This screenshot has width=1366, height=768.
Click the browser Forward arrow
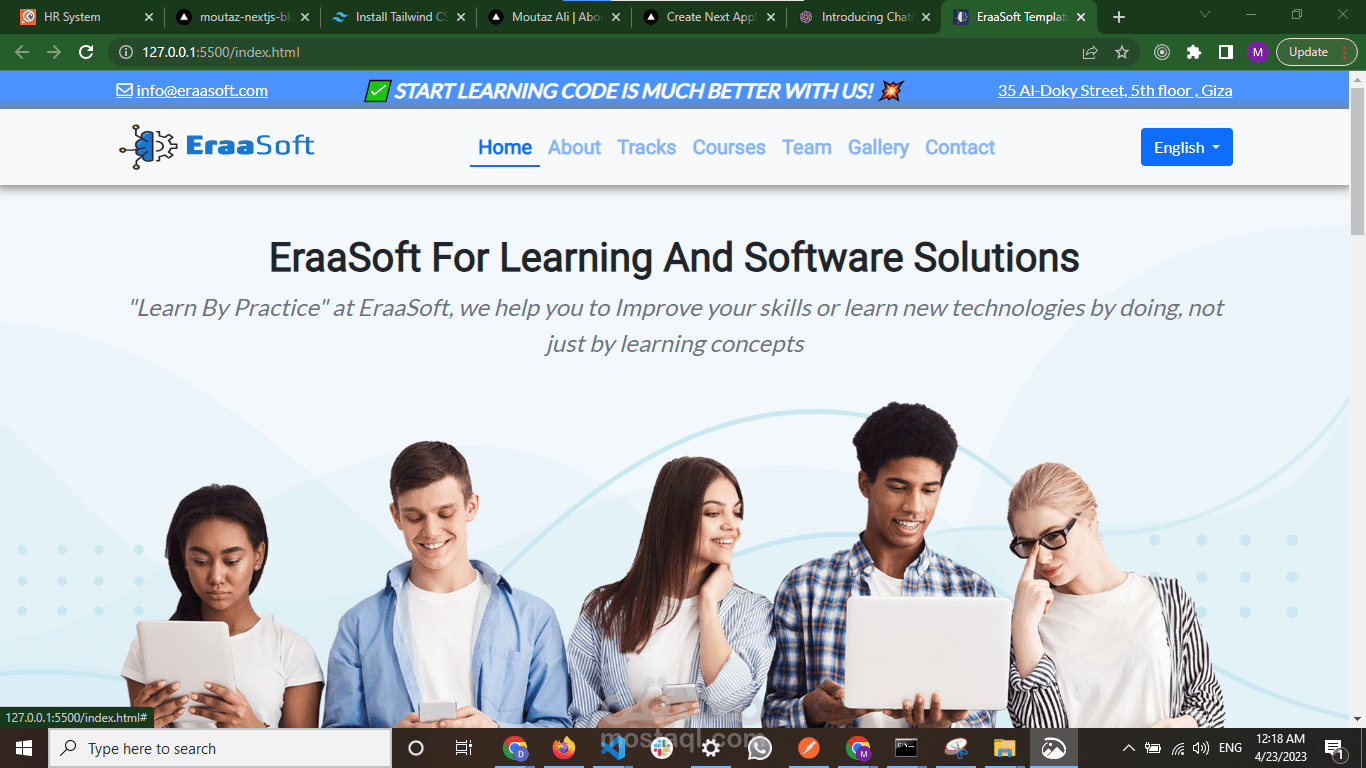54,52
